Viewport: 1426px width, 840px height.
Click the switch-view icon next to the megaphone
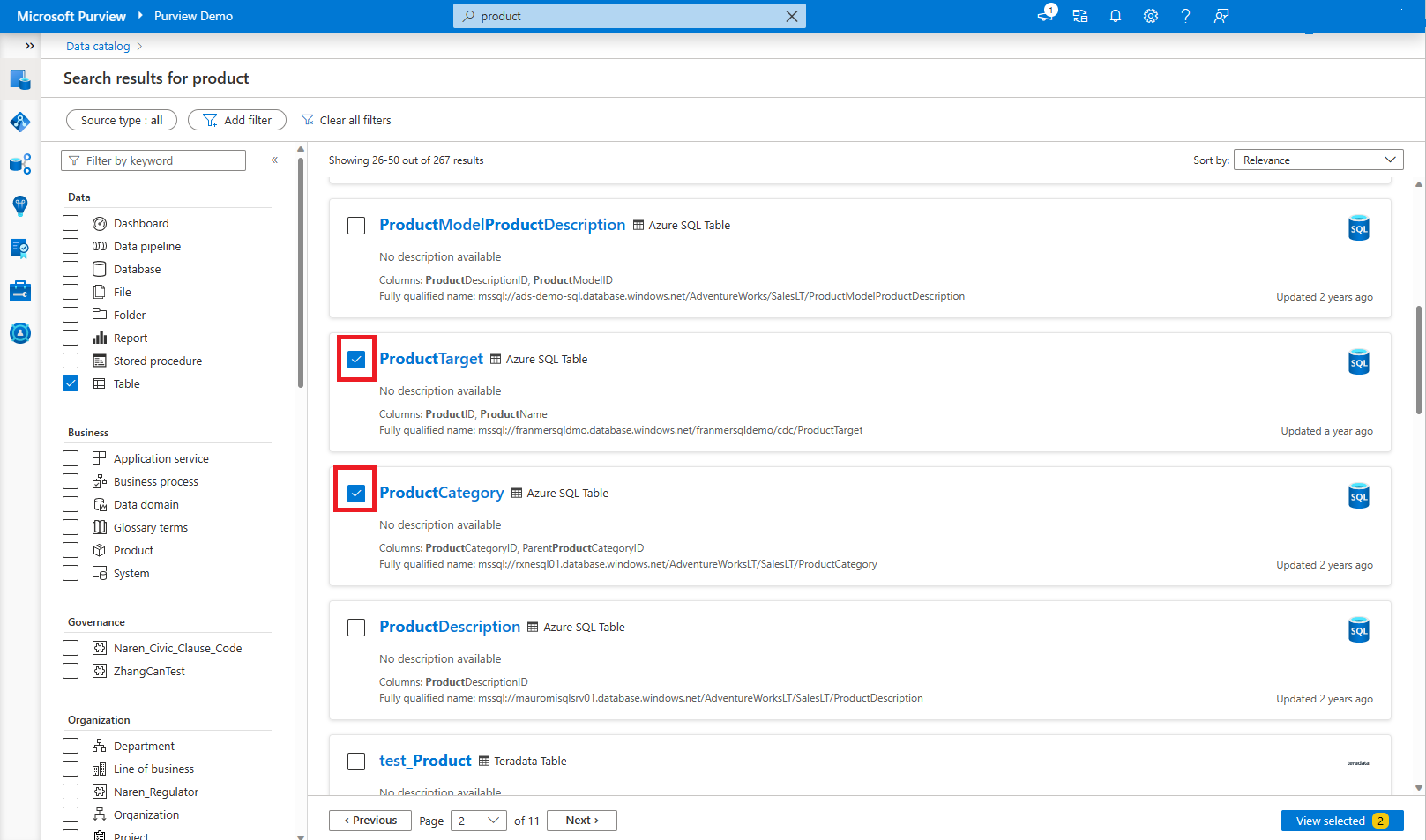(1080, 16)
